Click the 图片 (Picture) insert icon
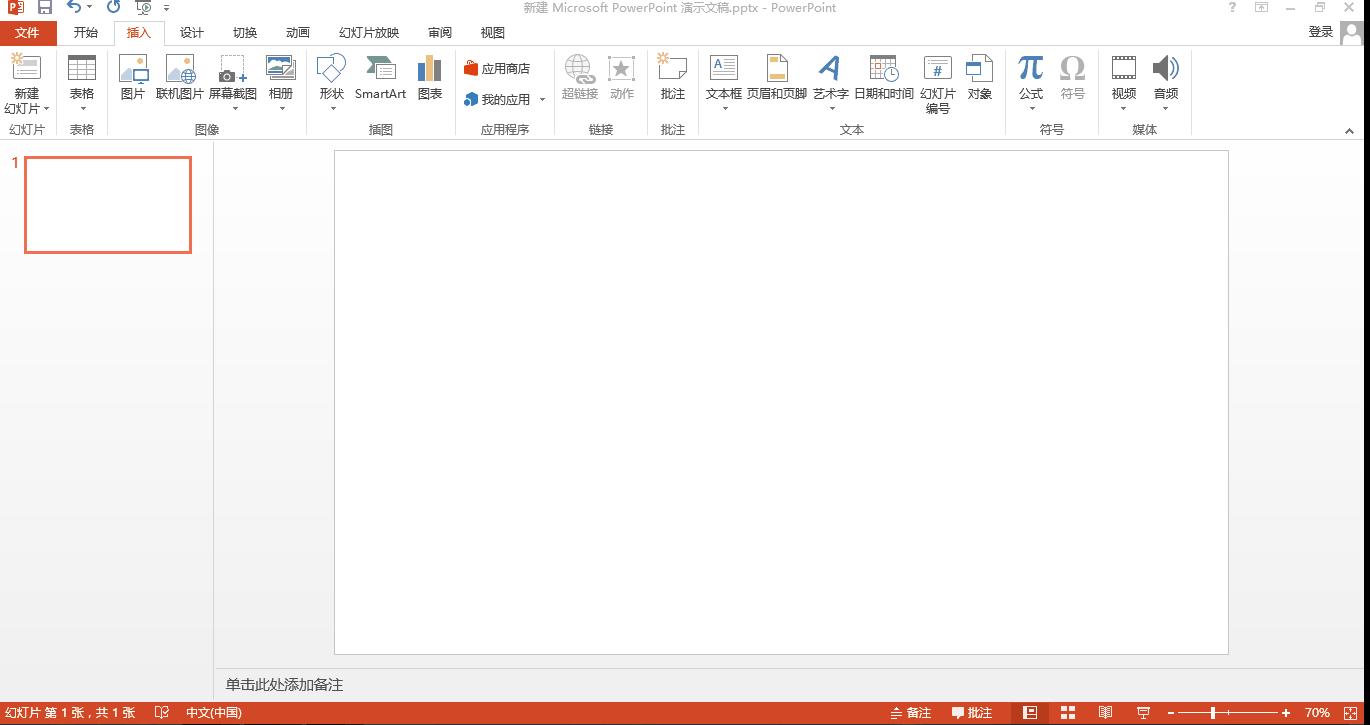Image resolution: width=1370 pixels, height=725 pixels. pyautogui.click(x=133, y=77)
